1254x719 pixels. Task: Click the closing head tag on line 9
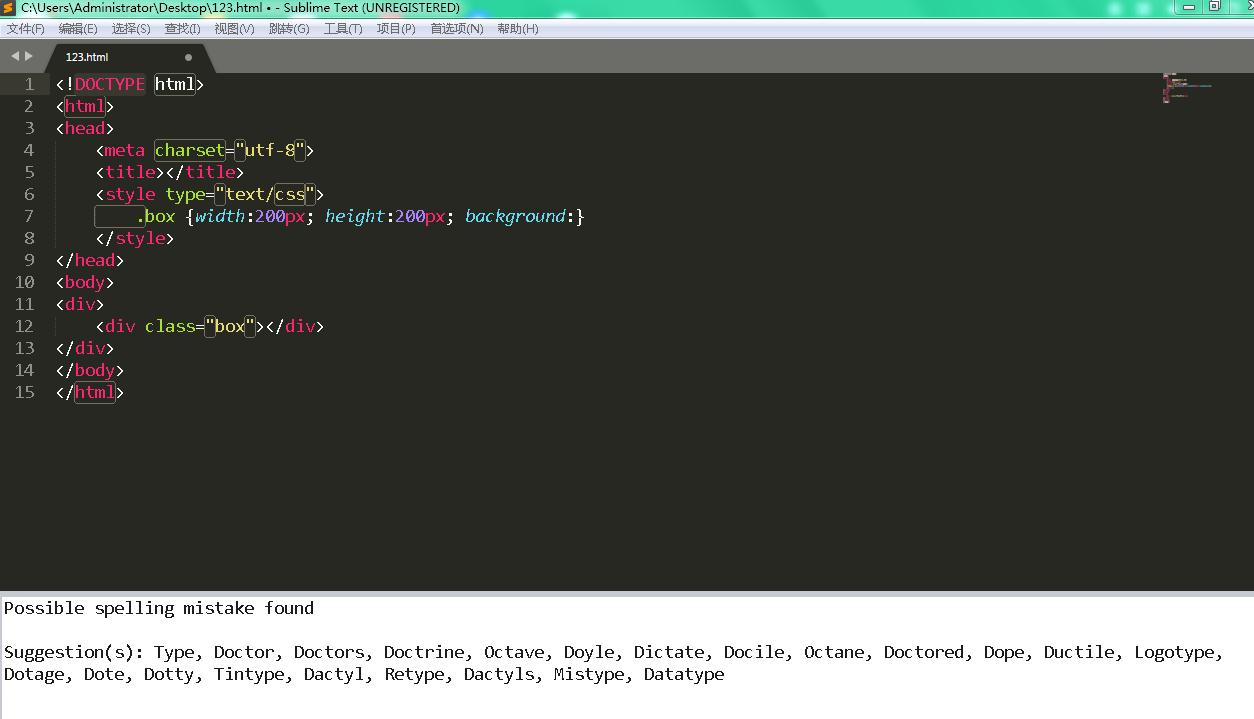click(x=90, y=260)
